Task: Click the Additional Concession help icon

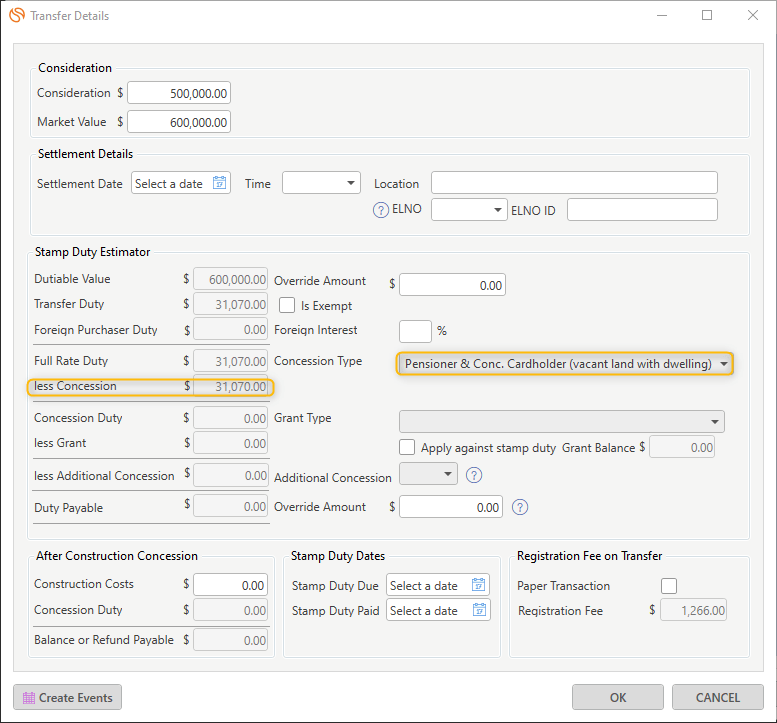Action: click(474, 475)
